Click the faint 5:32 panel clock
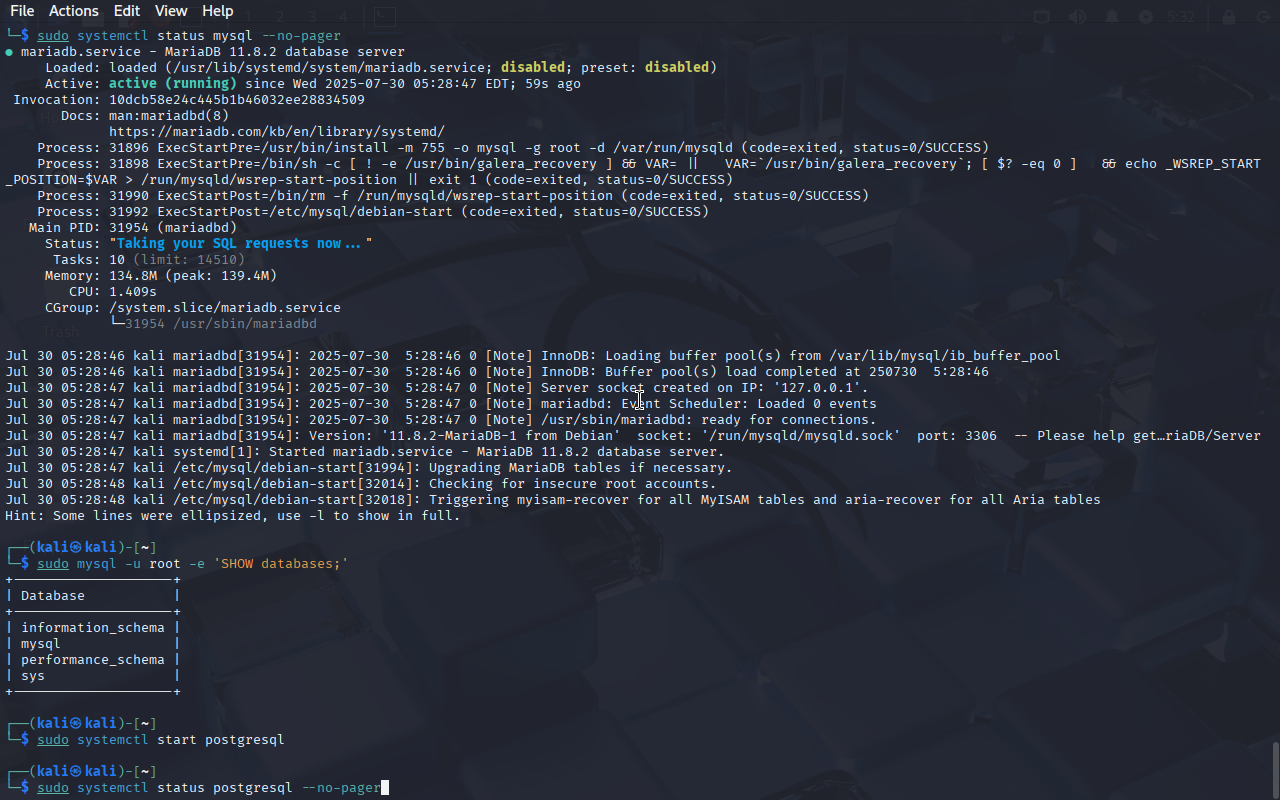 tap(1182, 17)
